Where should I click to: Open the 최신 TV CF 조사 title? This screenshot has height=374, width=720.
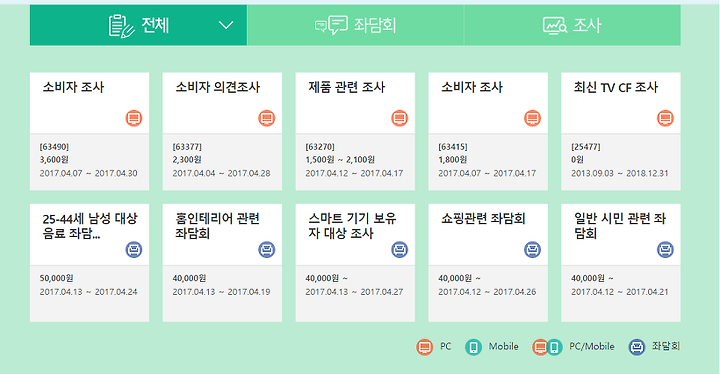tap(616, 87)
